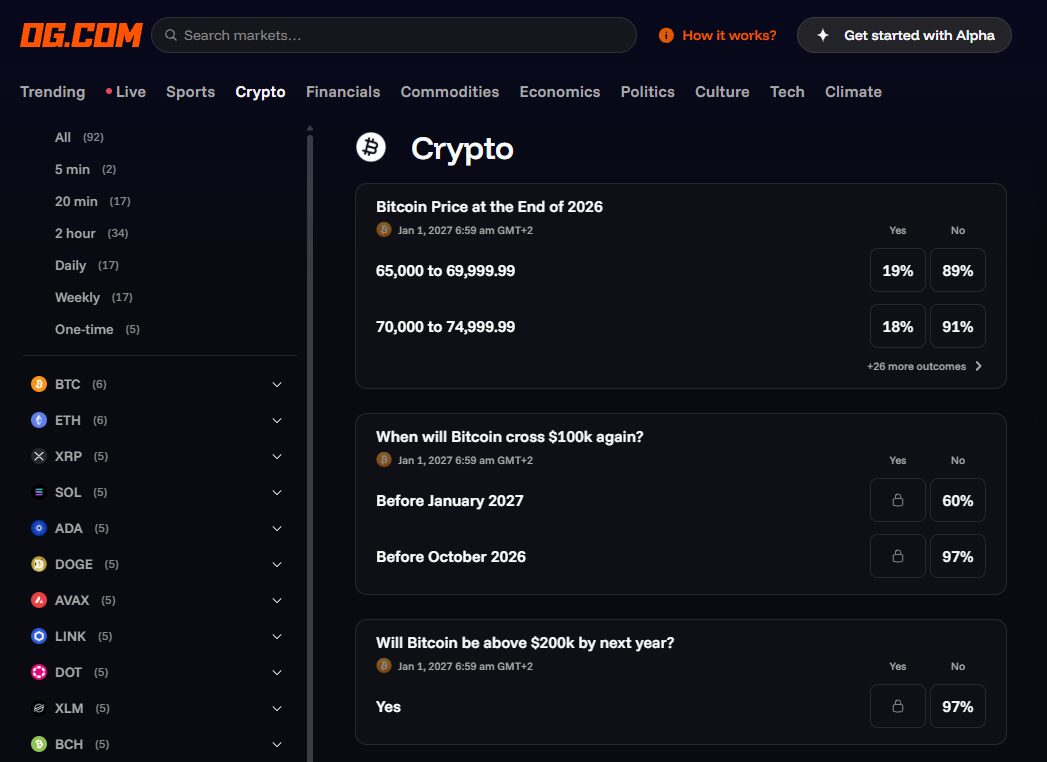The height and width of the screenshot is (762, 1047).
Task: Open the Commodities tab
Action: [450, 92]
